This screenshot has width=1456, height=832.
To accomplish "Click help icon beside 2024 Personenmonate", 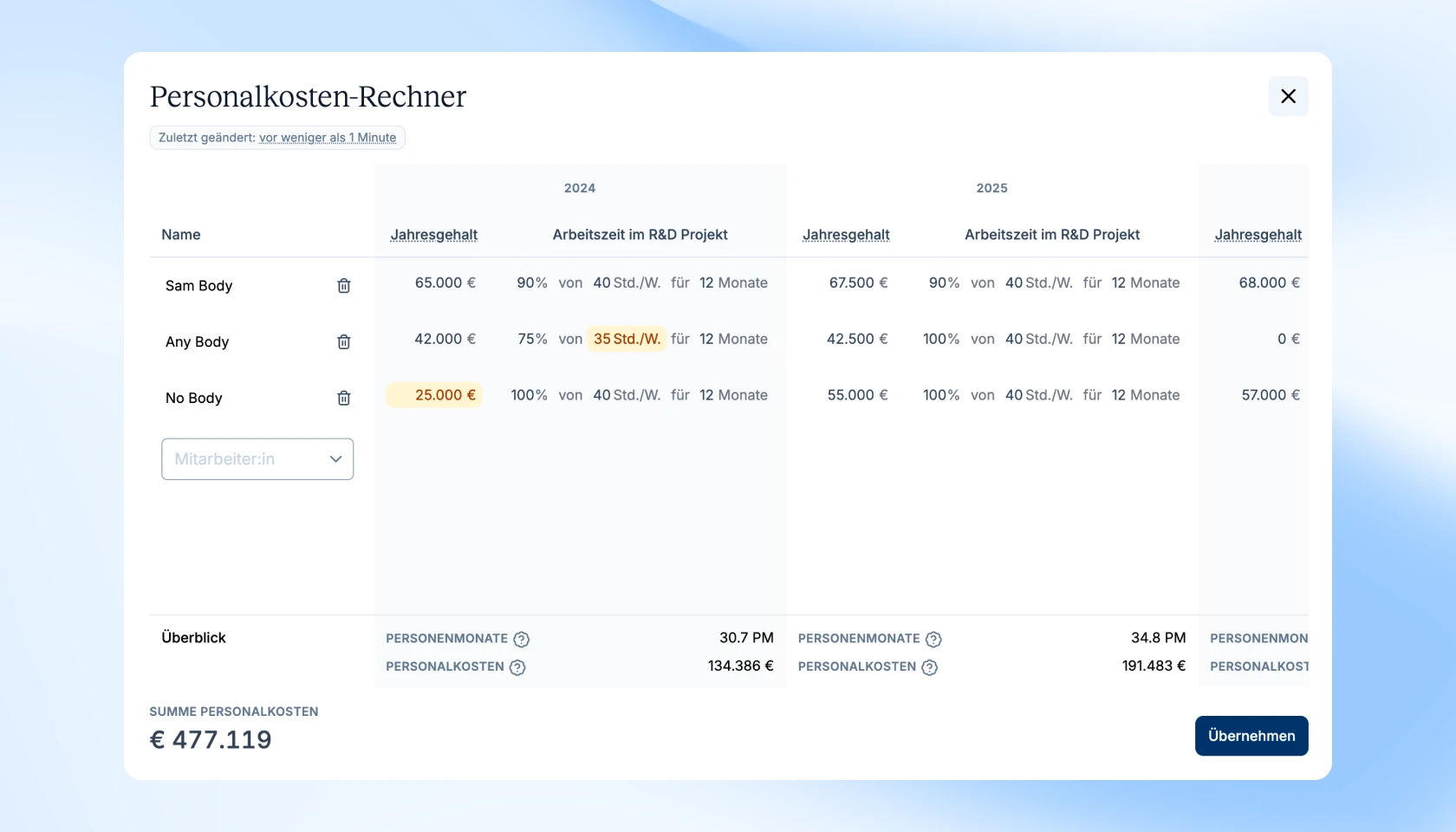I will 521,640.
